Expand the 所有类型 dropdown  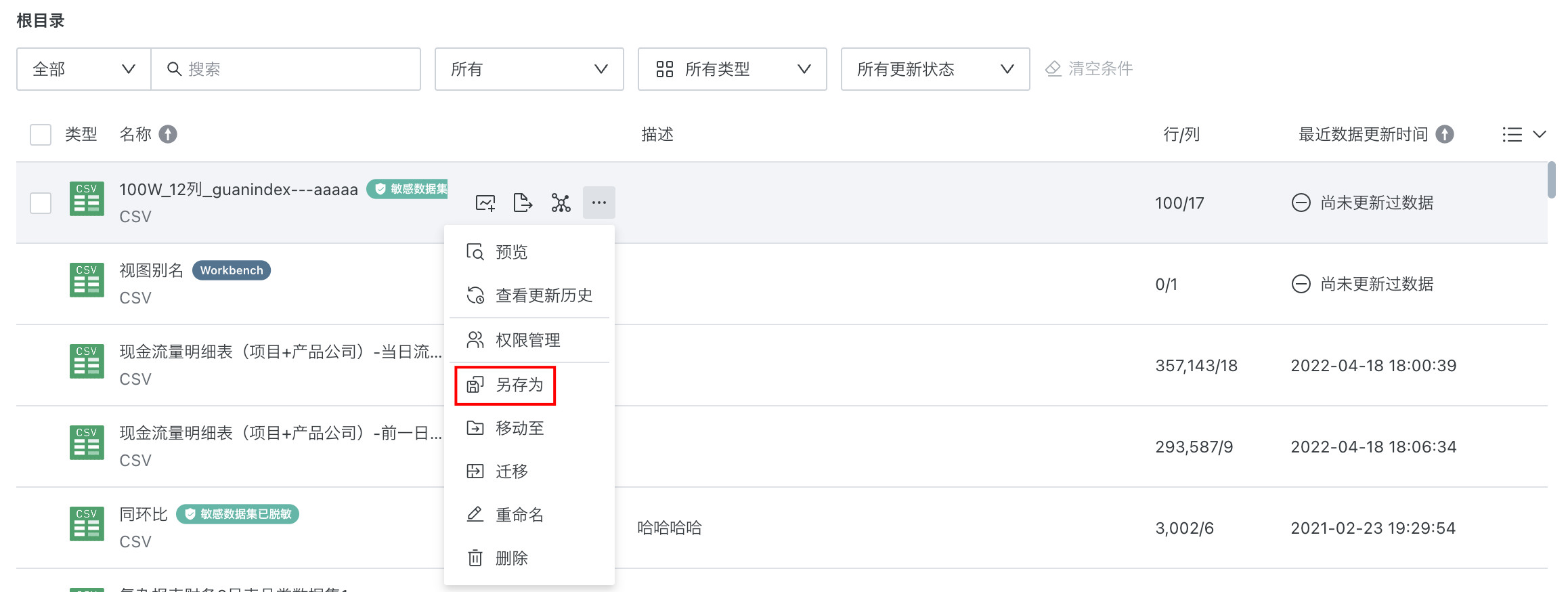pyautogui.click(x=732, y=69)
